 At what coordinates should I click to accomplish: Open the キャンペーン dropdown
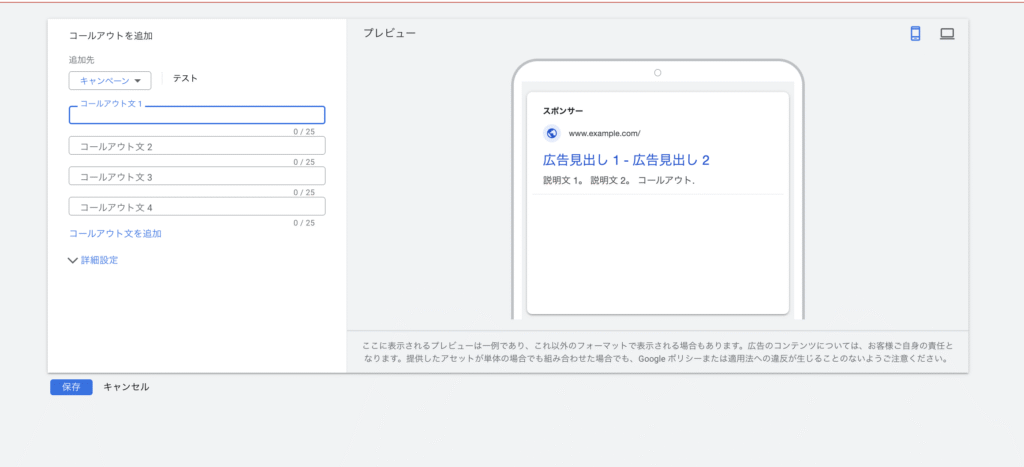[110, 80]
